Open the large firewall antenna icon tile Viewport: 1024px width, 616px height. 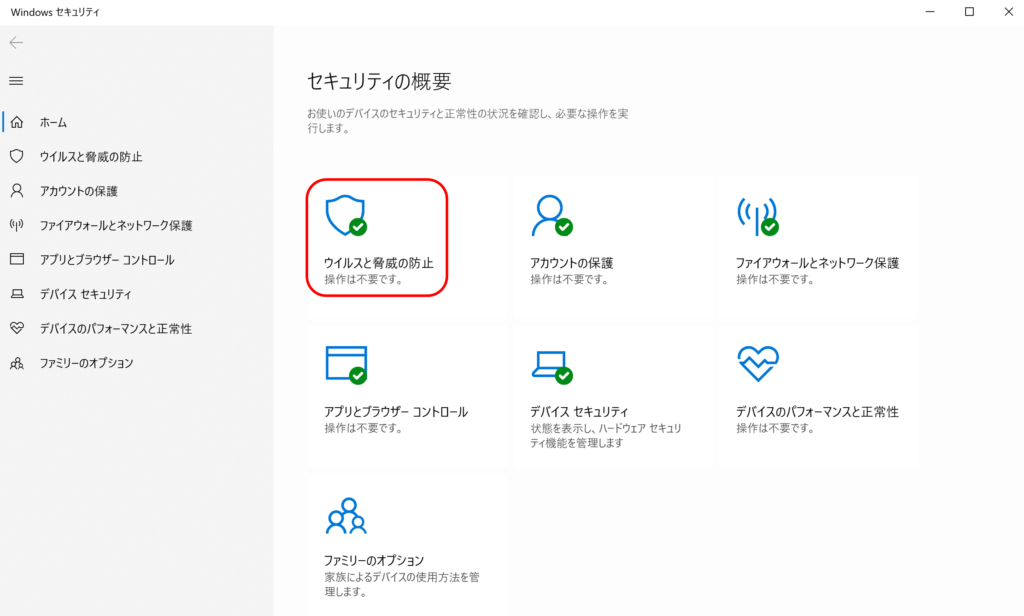[x=758, y=216]
